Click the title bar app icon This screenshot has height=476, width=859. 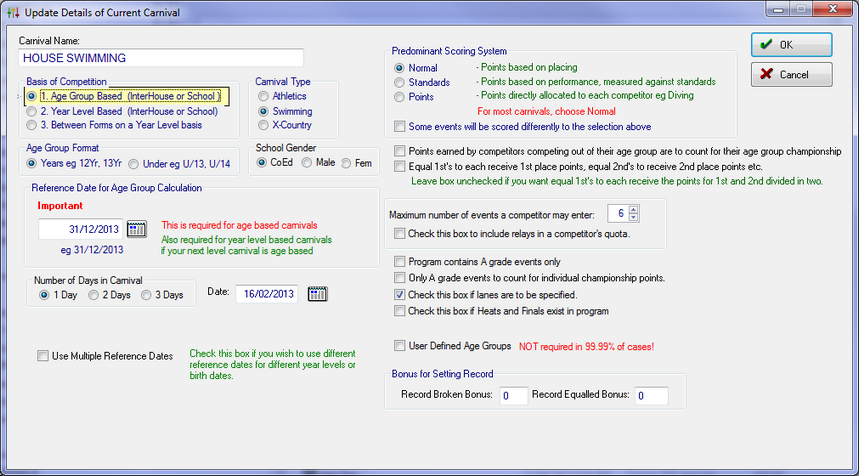click(x=13, y=12)
